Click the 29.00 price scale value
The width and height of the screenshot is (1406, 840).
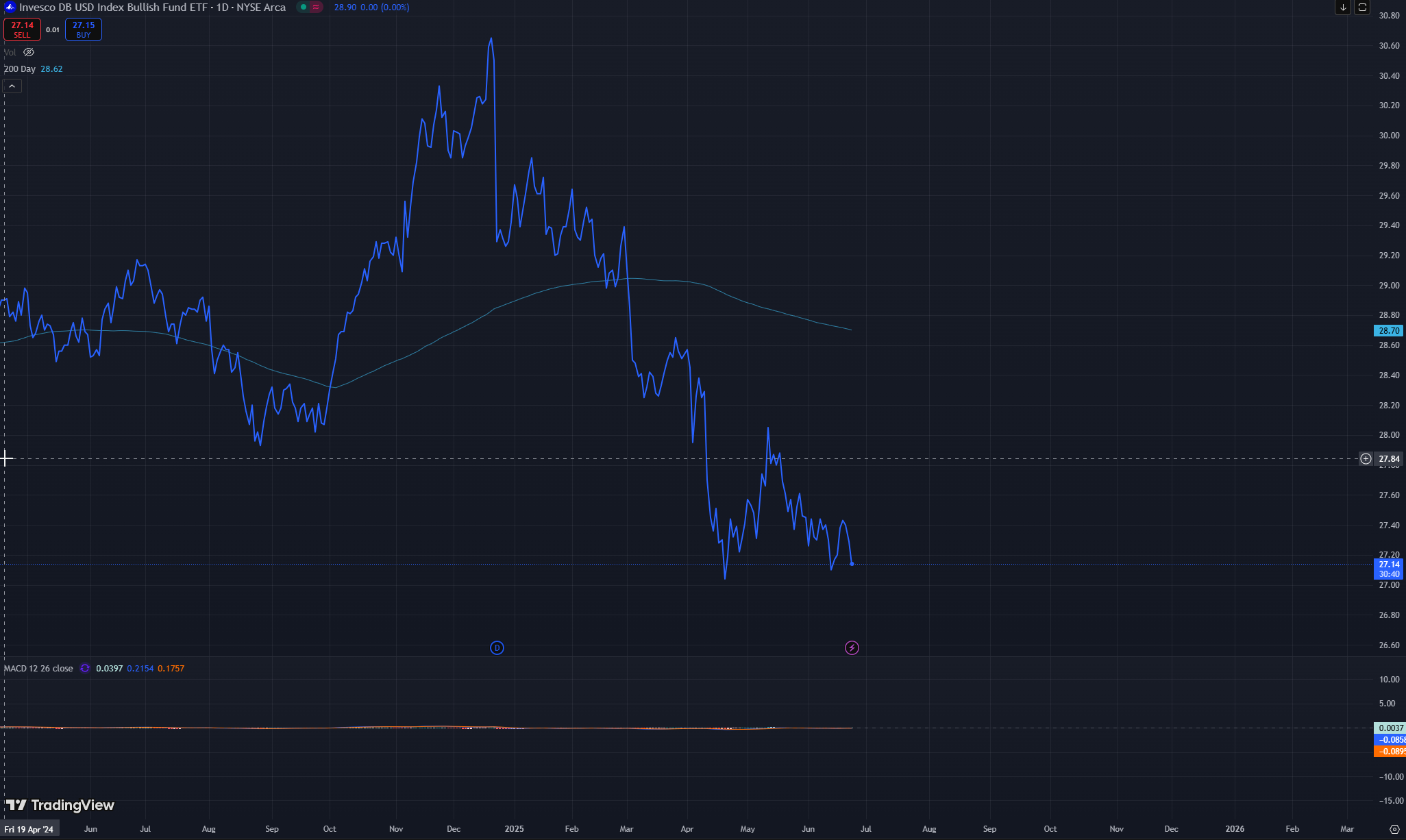coord(1389,285)
